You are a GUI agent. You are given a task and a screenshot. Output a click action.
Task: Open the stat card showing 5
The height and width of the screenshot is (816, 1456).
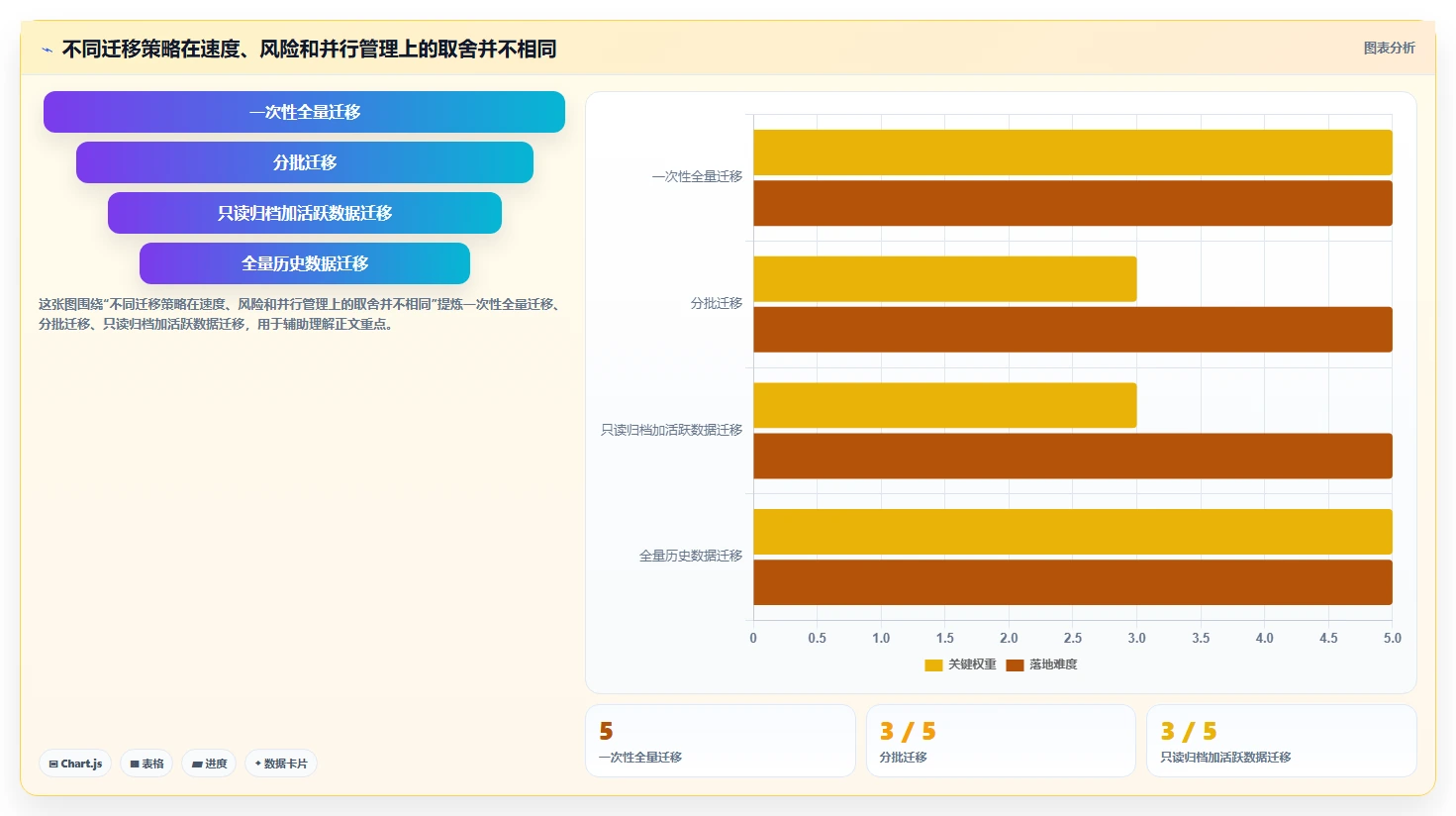coord(721,741)
